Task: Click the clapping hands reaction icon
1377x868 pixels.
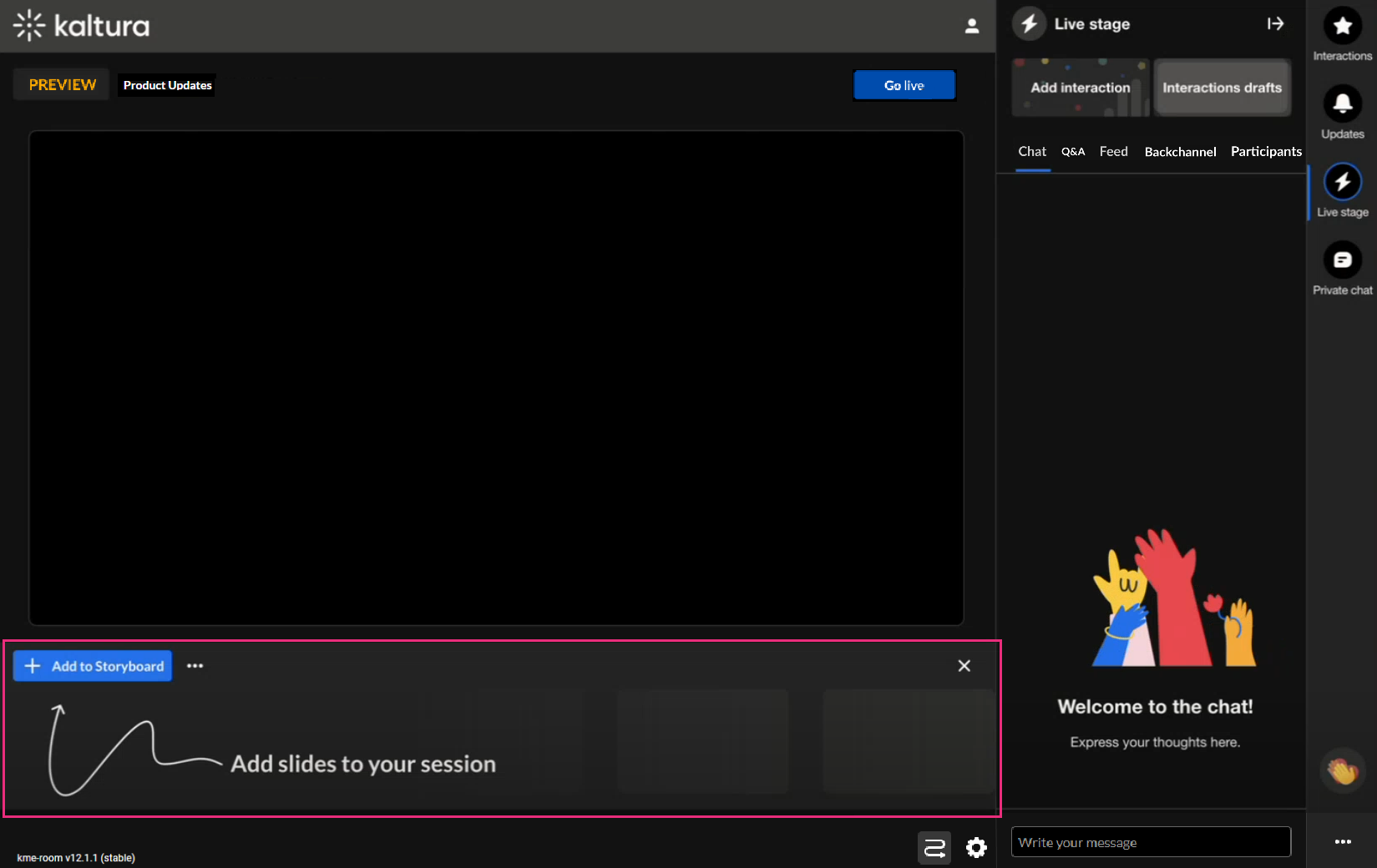Action: pos(1342,770)
